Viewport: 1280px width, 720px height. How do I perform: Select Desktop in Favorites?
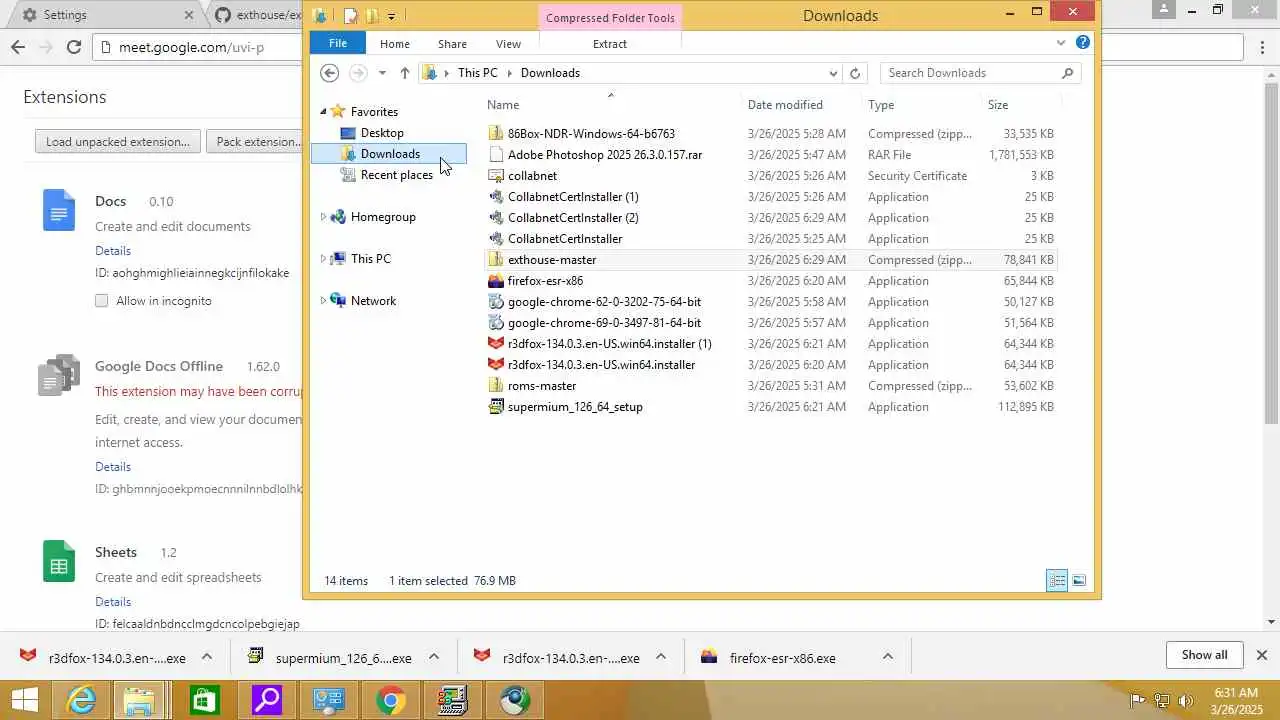tap(382, 133)
